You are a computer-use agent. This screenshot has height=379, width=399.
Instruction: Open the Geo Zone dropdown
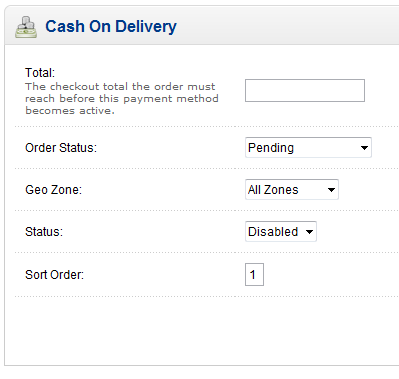pos(292,189)
